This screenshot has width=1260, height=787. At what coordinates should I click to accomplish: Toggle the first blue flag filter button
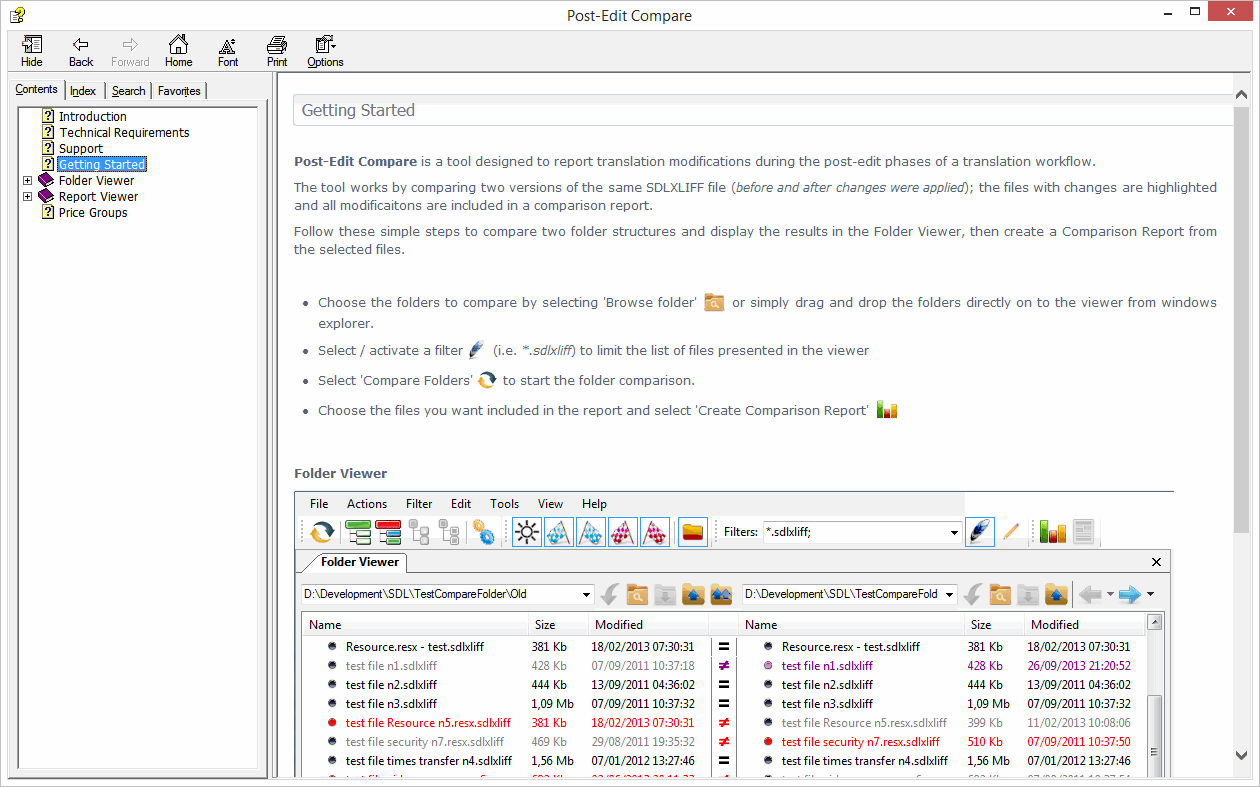[559, 532]
